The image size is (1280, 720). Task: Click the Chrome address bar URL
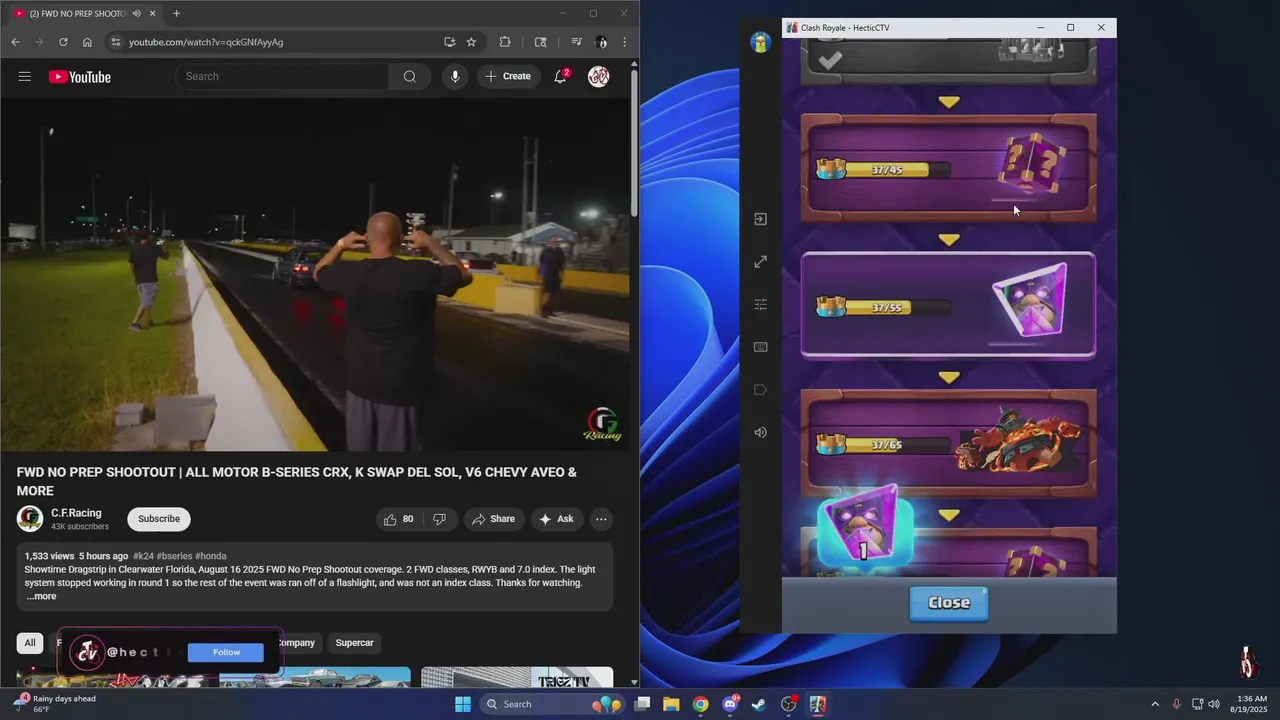206,42
